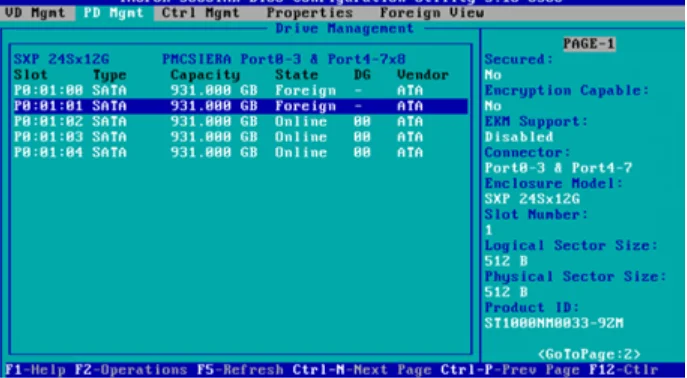Click Ctrl-N-Next Page shortcut
Viewport: 687px width, 378px height.
coord(362,370)
